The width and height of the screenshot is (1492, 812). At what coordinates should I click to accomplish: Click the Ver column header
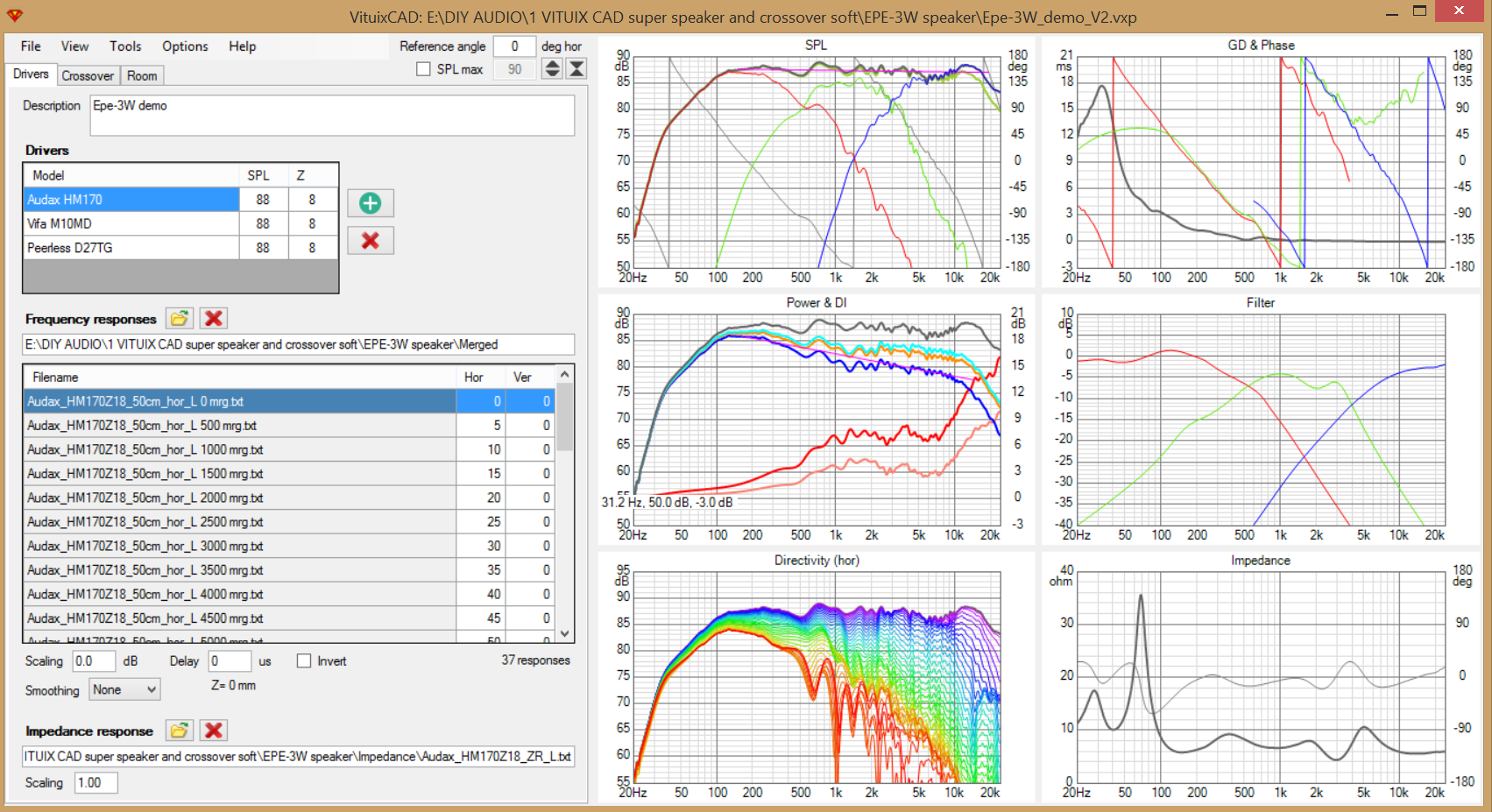tap(530, 377)
